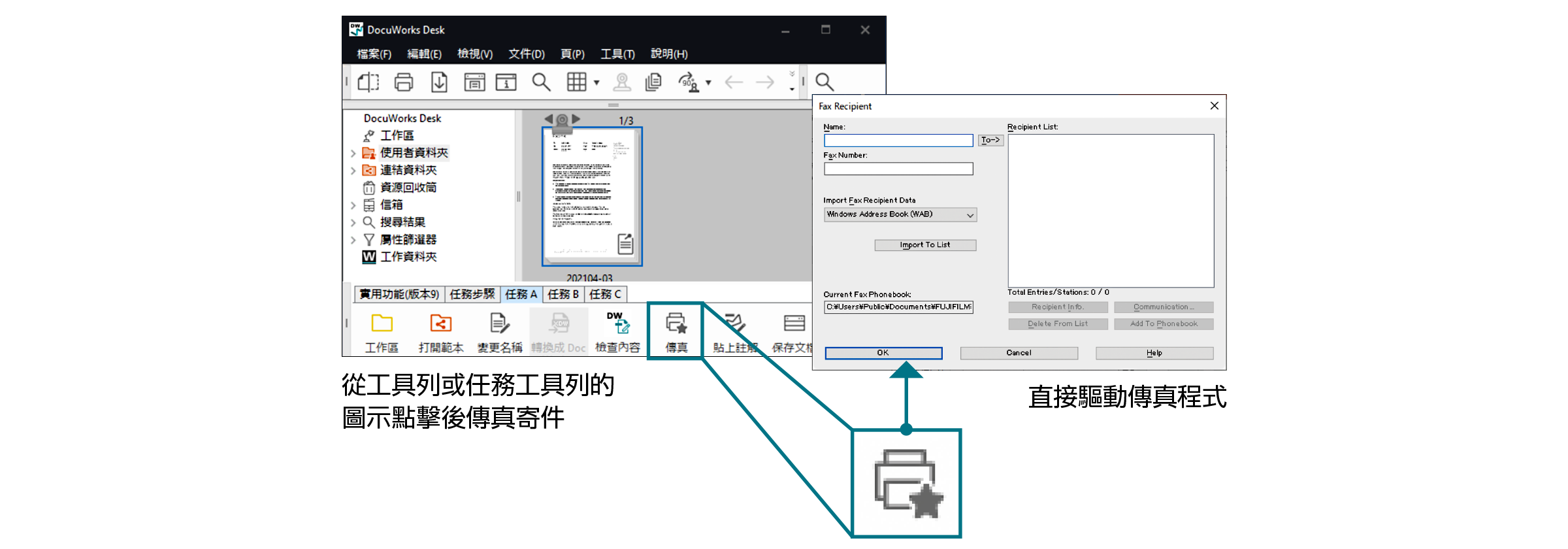The width and height of the screenshot is (1568, 549).
Task: Click the magnifier search icon in toolbar
Action: tap(541, 82)
